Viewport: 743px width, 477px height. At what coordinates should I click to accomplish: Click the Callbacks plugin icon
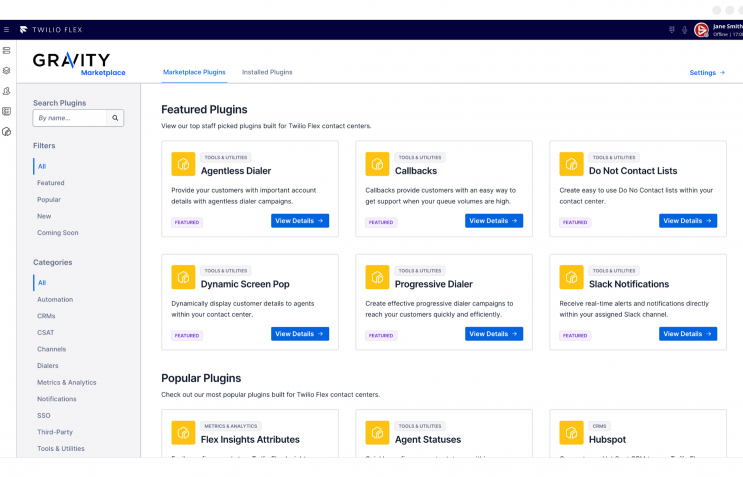377,164
